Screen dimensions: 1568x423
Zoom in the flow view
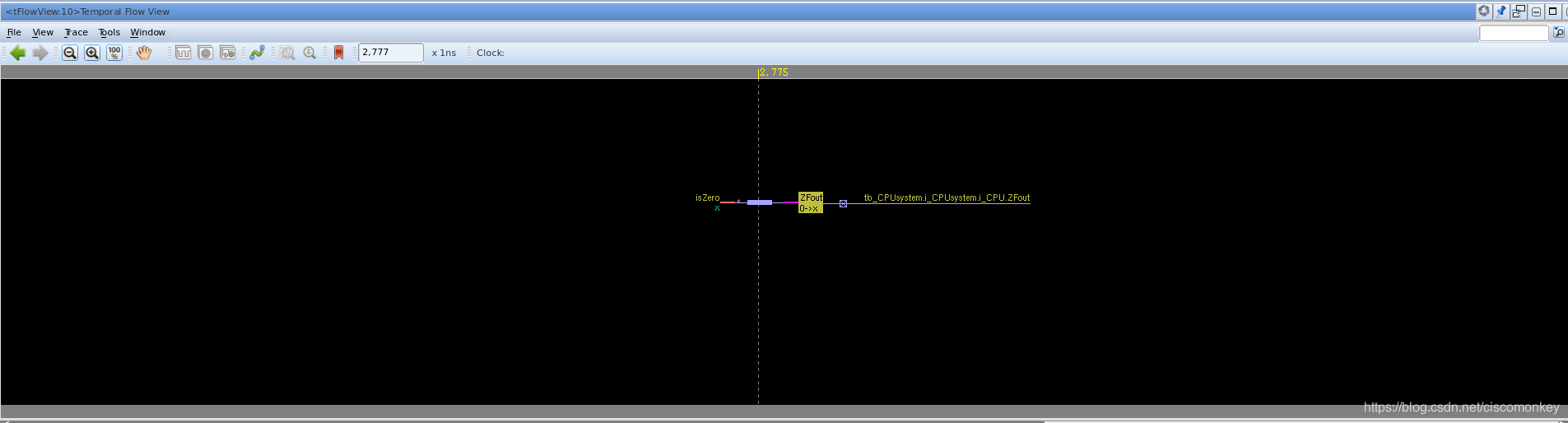pos(92,53)
